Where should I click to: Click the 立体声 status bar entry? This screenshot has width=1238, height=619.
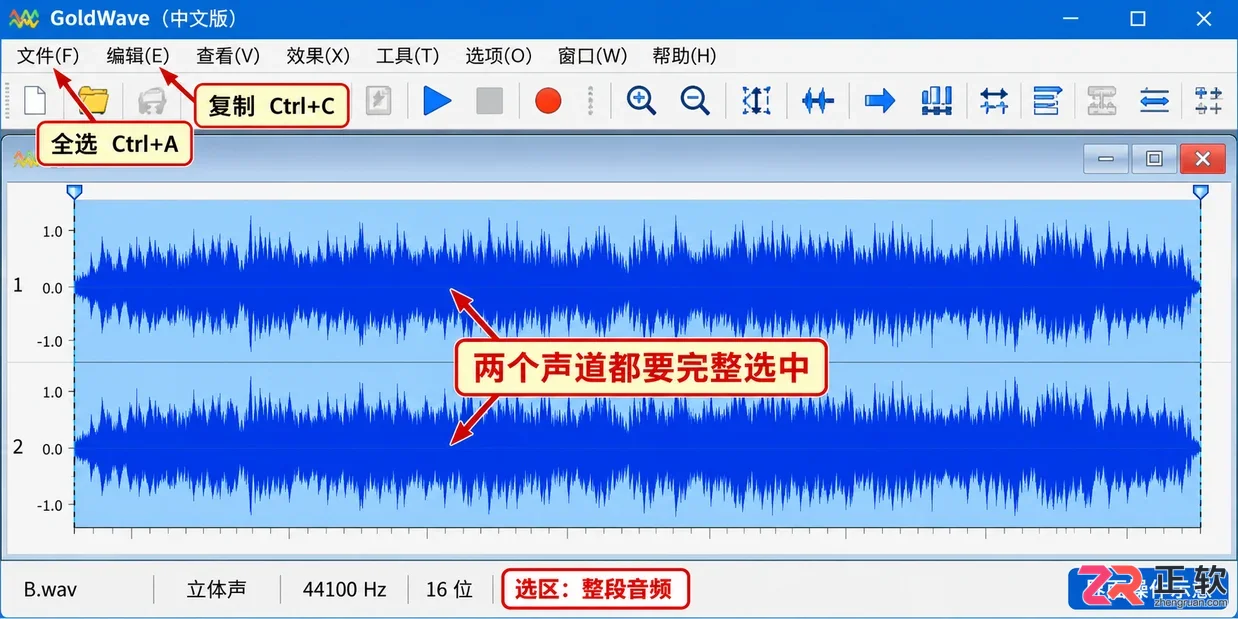[x=216, y=589]
